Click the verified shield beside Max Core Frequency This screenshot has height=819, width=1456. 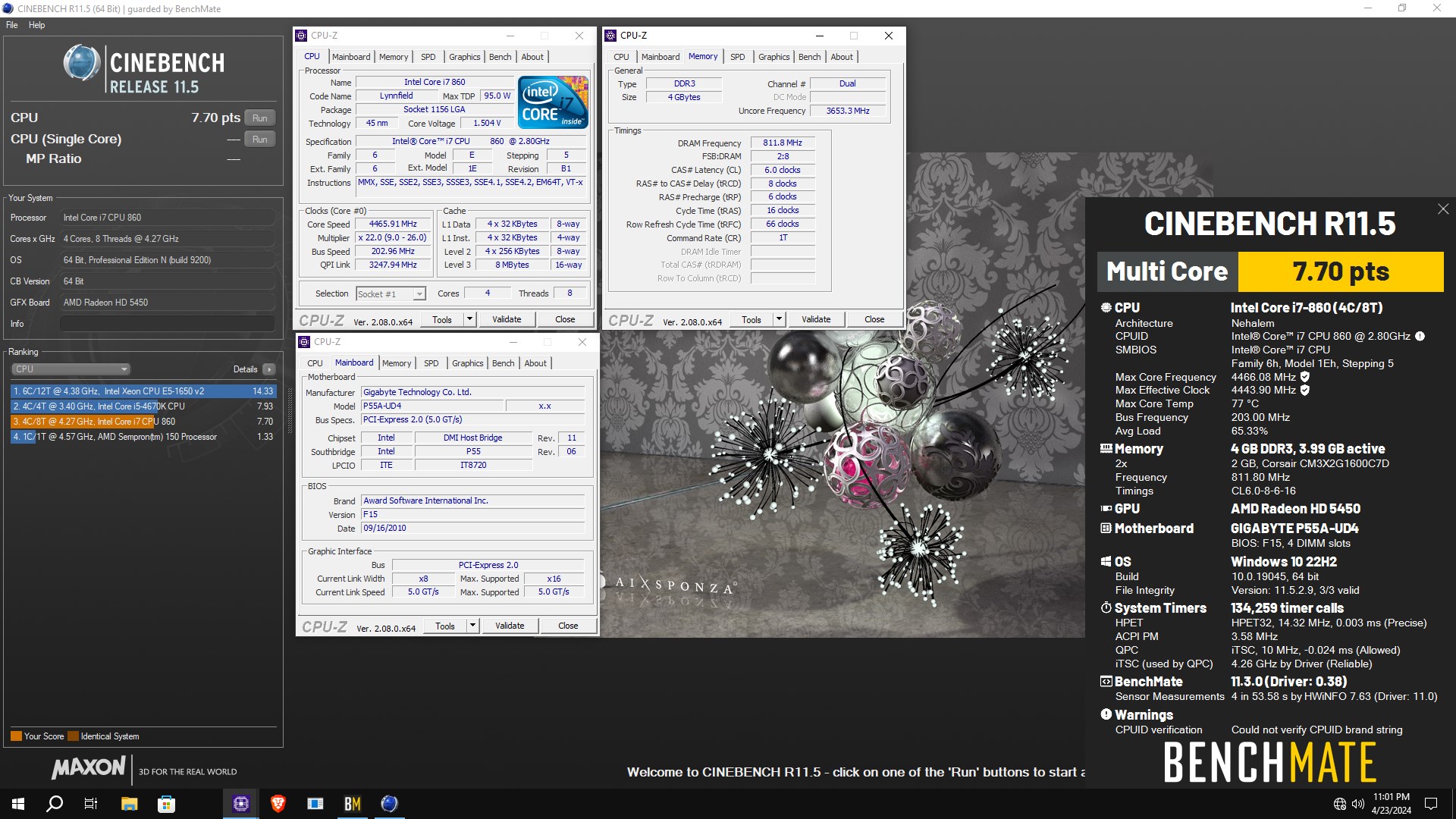click(x=1305, y=377)
